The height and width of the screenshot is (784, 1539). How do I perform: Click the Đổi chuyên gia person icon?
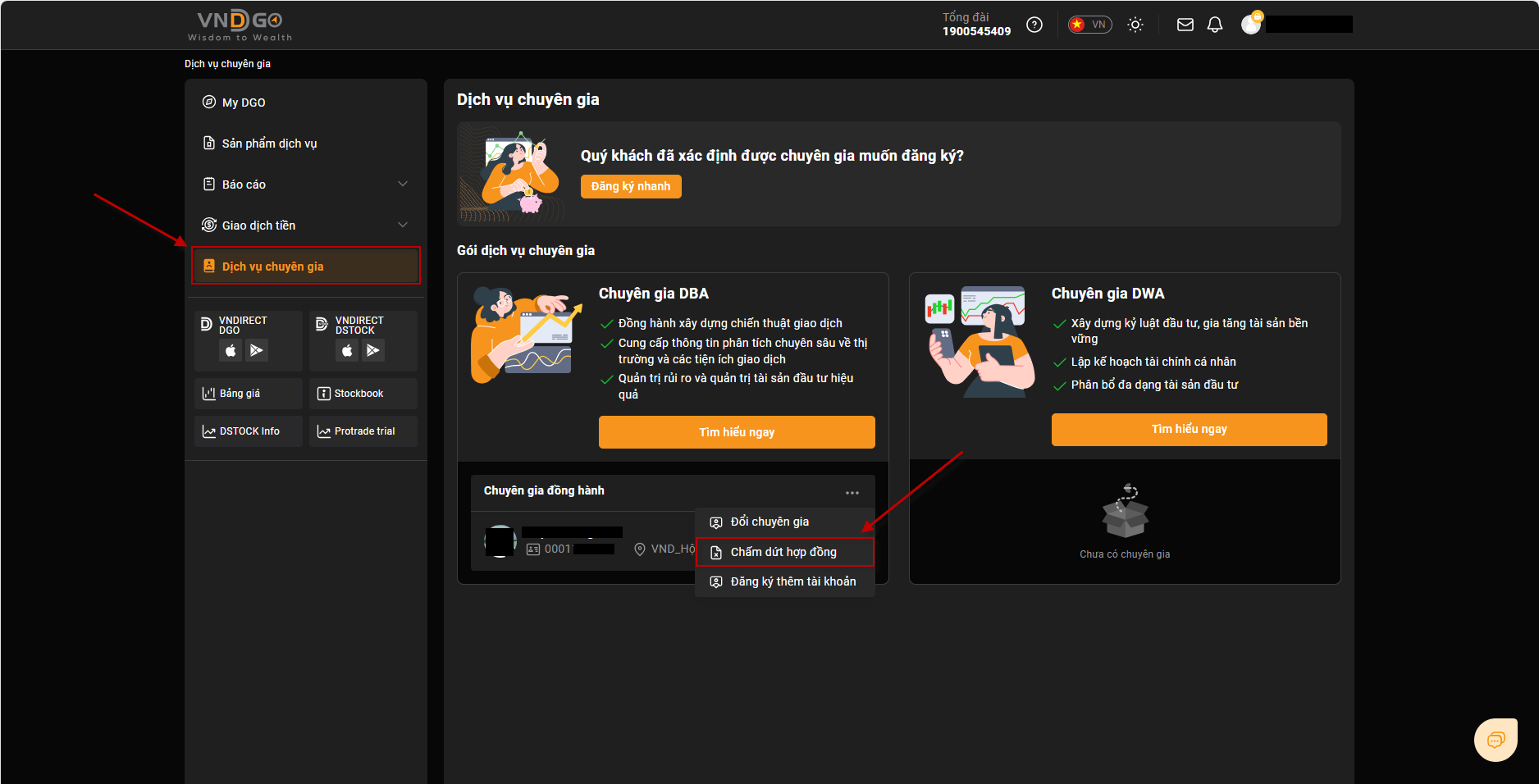[x=716, y=522]
